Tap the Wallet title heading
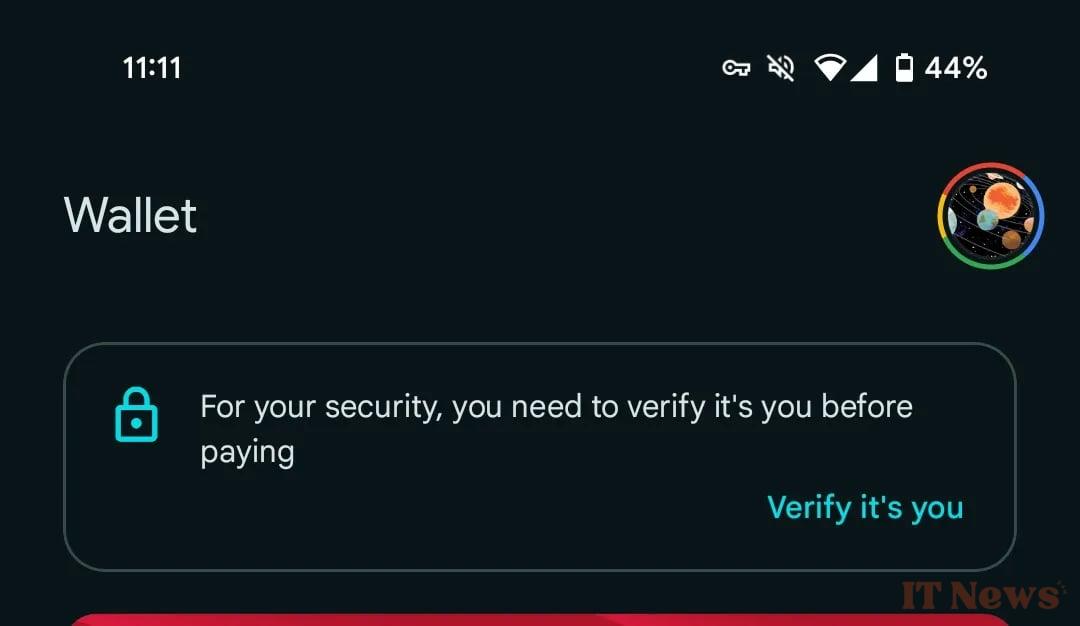1080x626 pixels. coord(130,216)
